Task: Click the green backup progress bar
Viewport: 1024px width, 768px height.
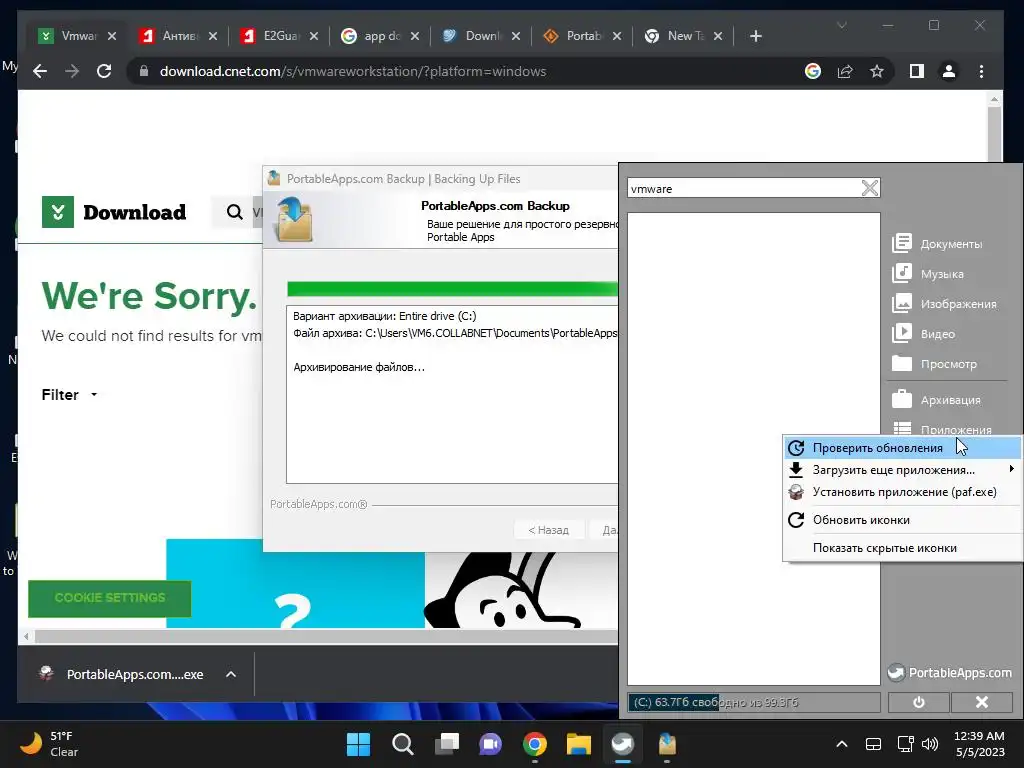Action: 452,289
